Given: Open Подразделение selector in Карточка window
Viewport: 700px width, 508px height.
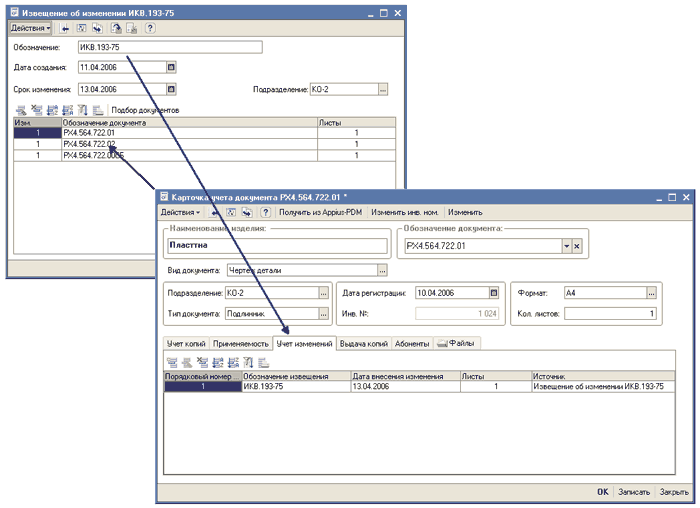Looking at the screenshot, I should [x=324, y=293].
